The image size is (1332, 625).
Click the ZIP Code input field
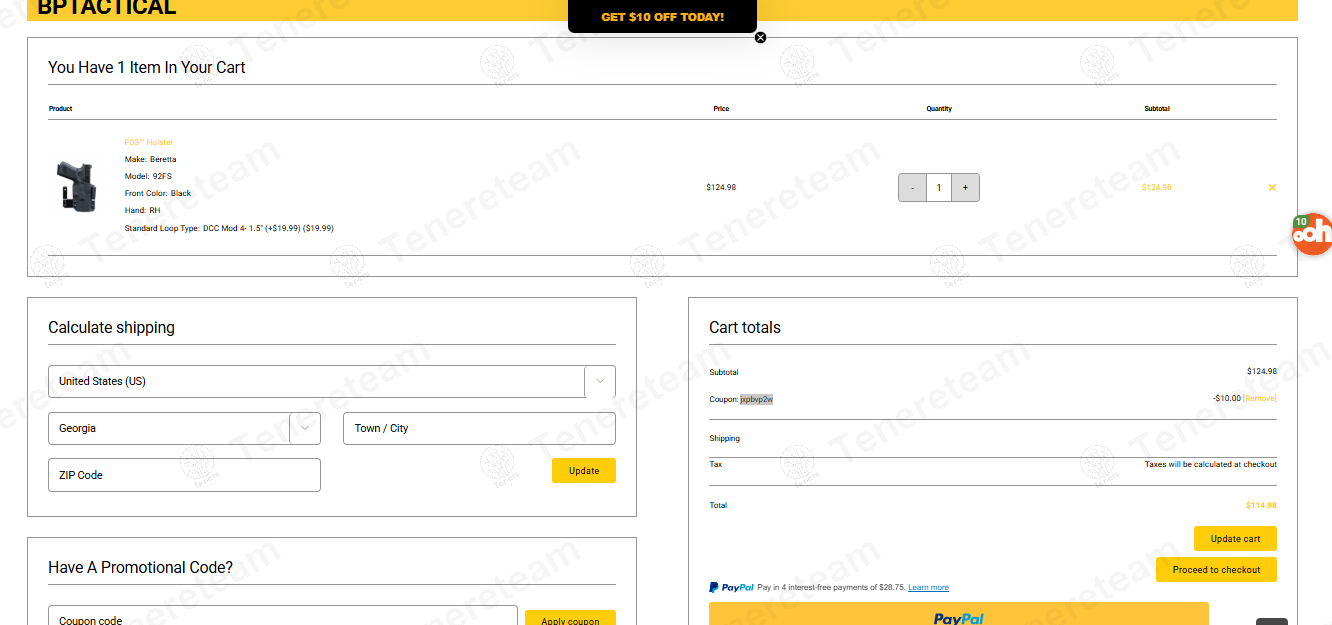(184, 475)
